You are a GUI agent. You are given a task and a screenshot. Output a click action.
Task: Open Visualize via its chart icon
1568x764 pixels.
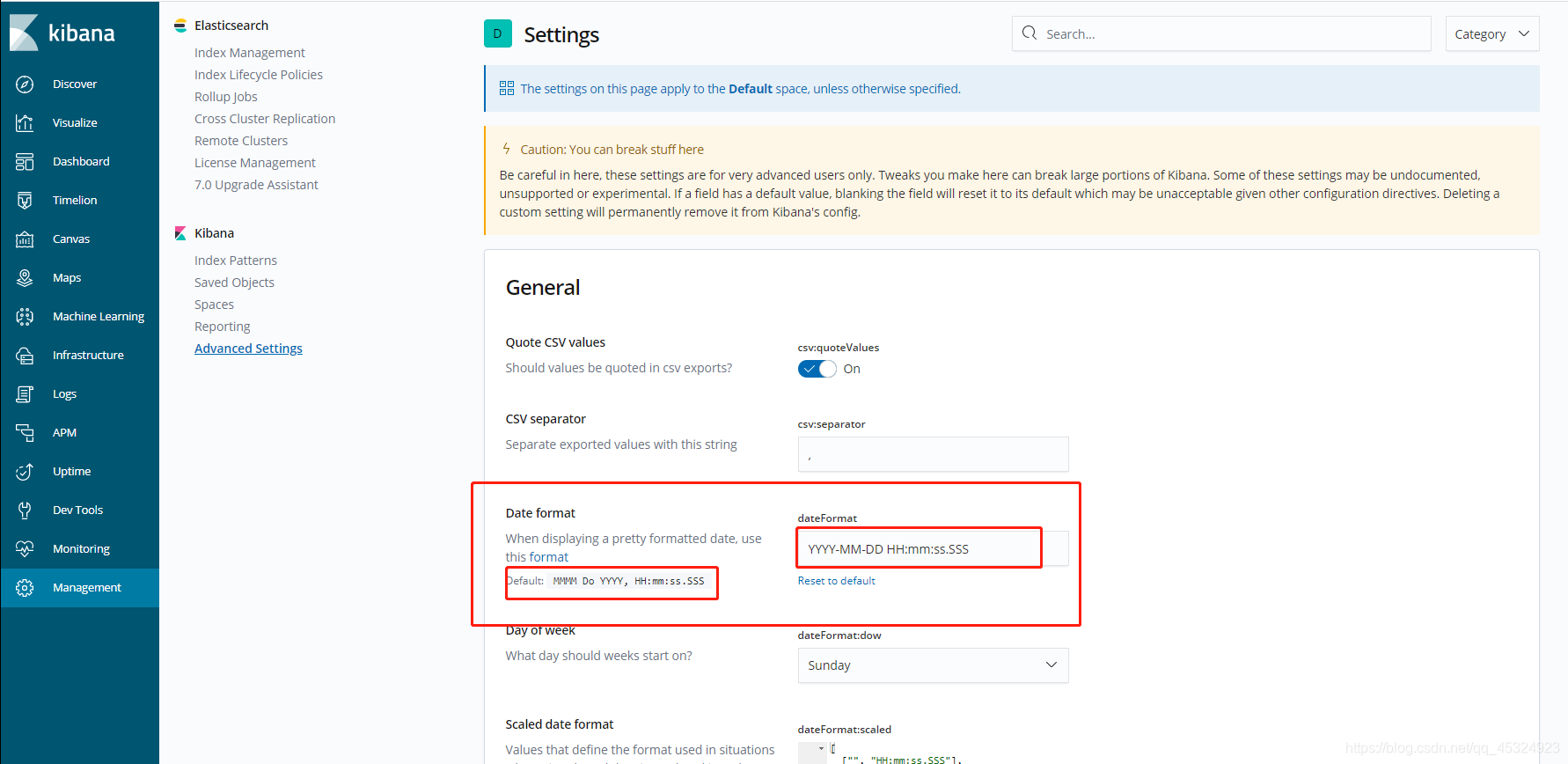(25, 123)
